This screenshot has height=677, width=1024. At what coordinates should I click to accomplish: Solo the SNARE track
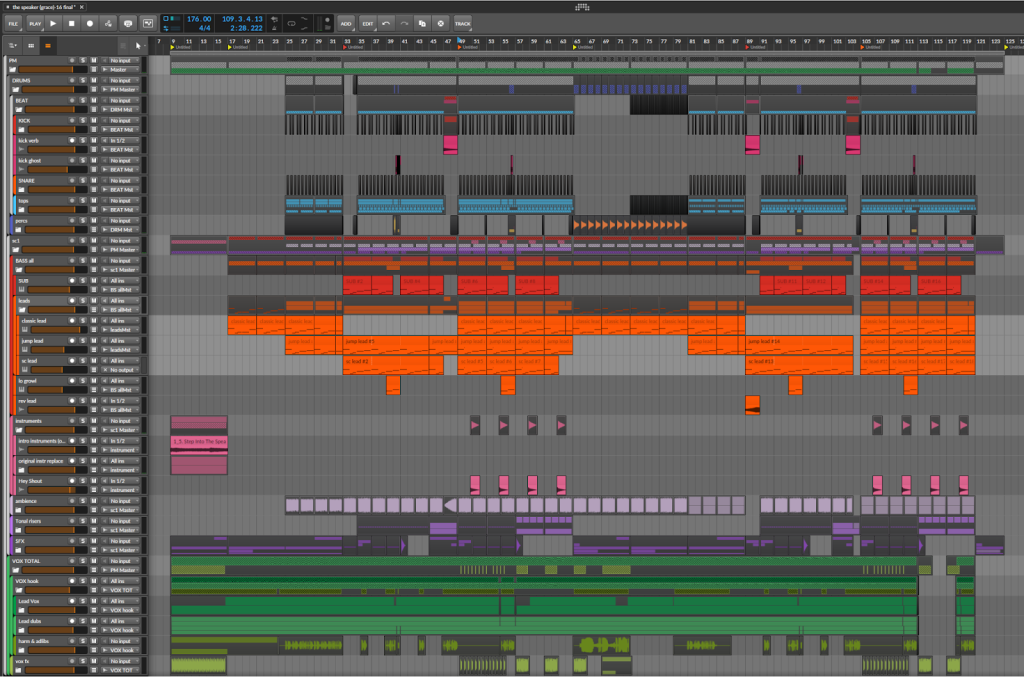[x=82, y=180]
